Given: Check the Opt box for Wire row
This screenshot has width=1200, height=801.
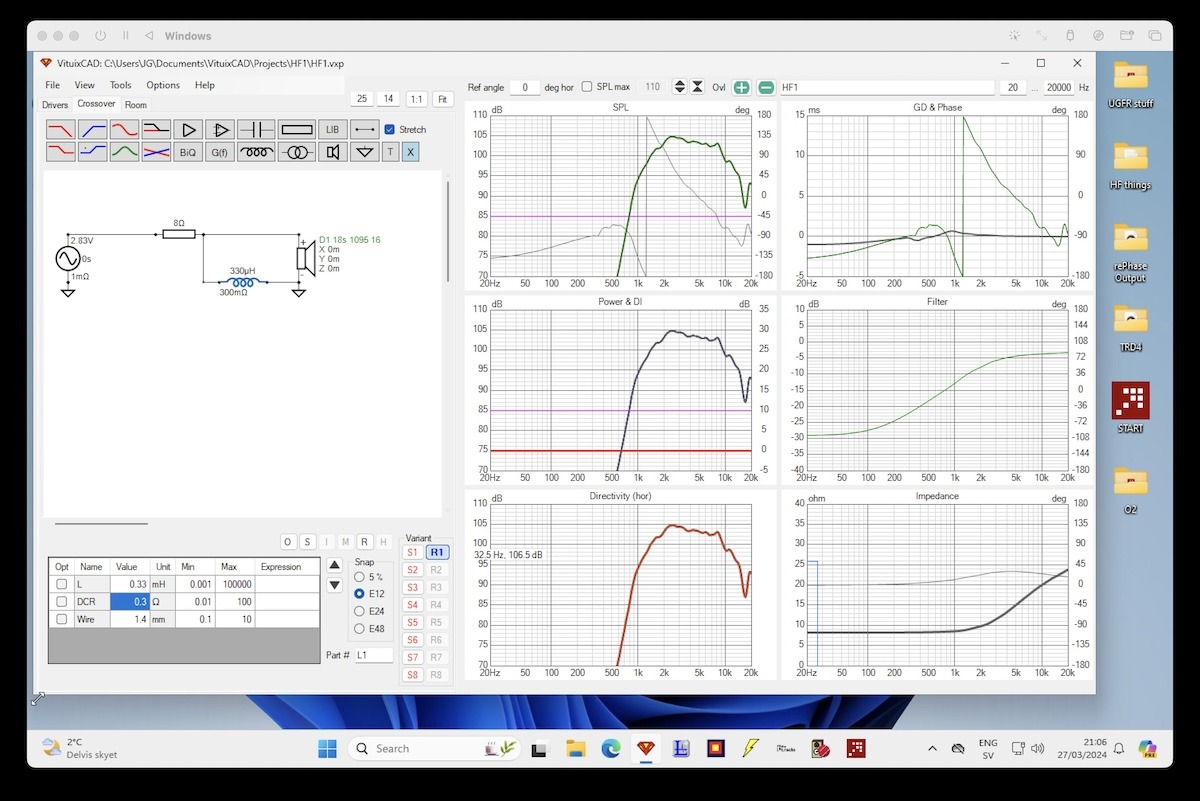Looking at the screenshot, I should point(62,620).
